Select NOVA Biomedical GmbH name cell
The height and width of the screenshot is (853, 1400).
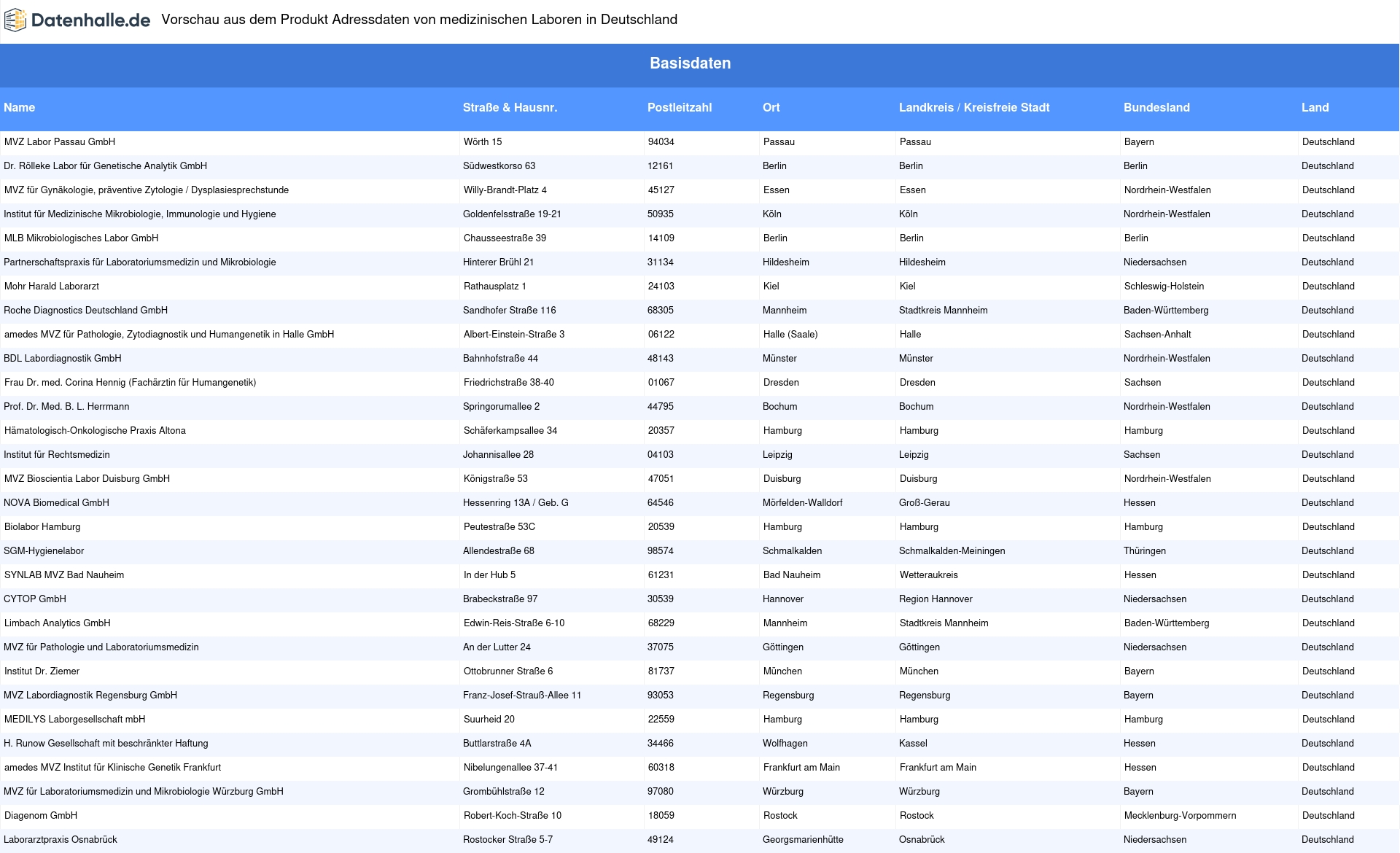[x=57, y=503]
